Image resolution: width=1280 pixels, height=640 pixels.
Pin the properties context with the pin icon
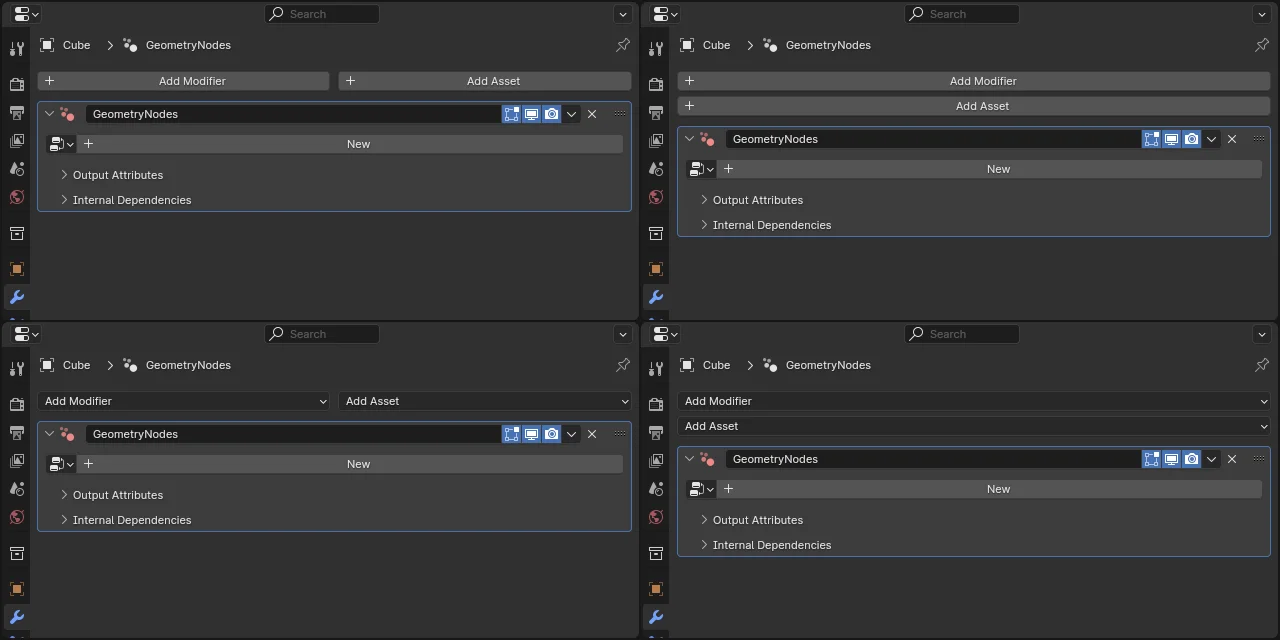pyautogui.click(x=622, y=45)
